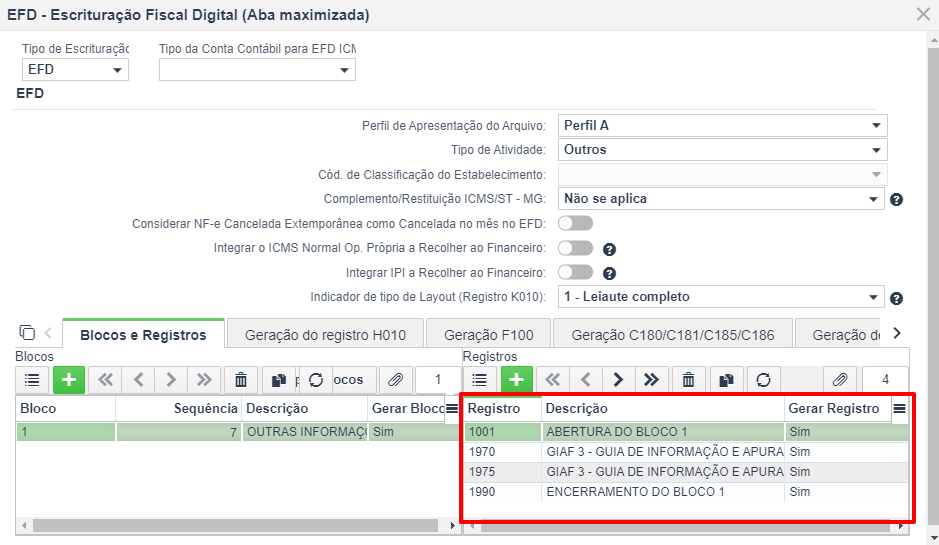The height and width of the screenshot is (545, 939).
Task: Delete the selected Bloco with trash icon
Action: [241, 380]
